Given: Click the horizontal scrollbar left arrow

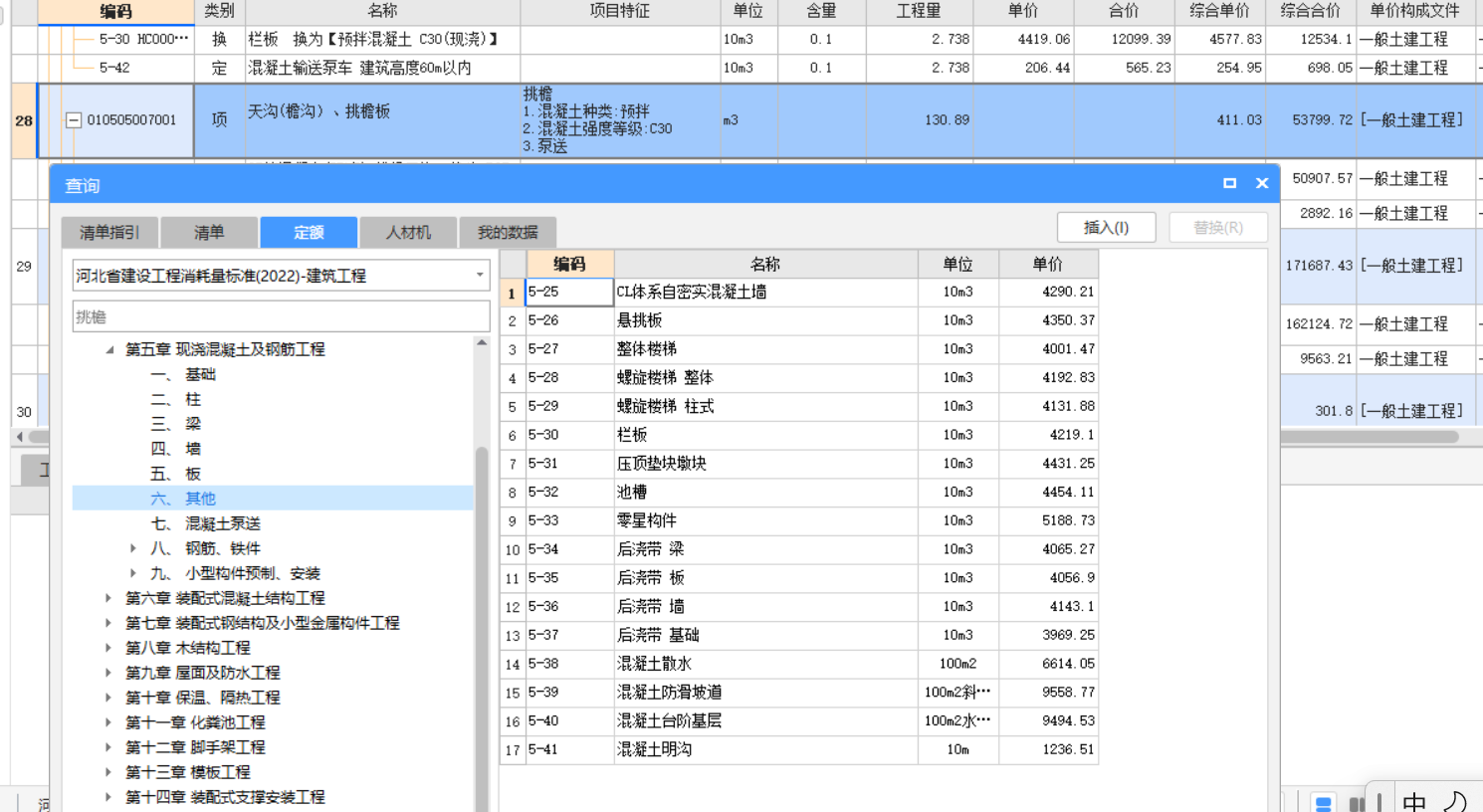Looking at the screenshot, I should (20, 437).
